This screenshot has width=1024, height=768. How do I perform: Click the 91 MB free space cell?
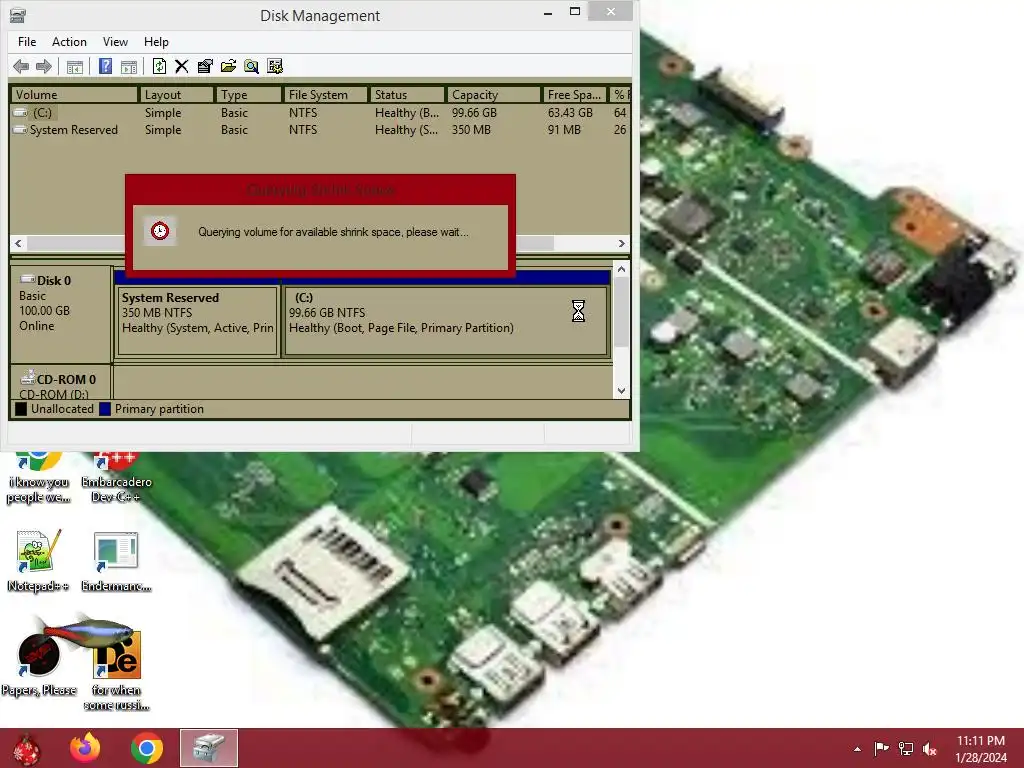[x=564, y=130]
